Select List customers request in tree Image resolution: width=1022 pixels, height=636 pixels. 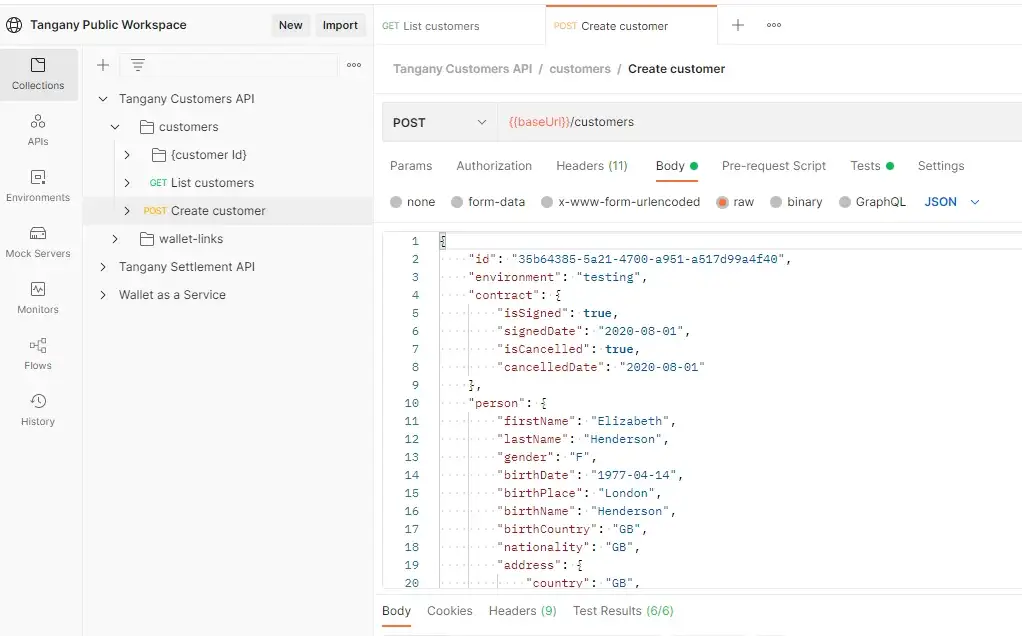(212, 183)
